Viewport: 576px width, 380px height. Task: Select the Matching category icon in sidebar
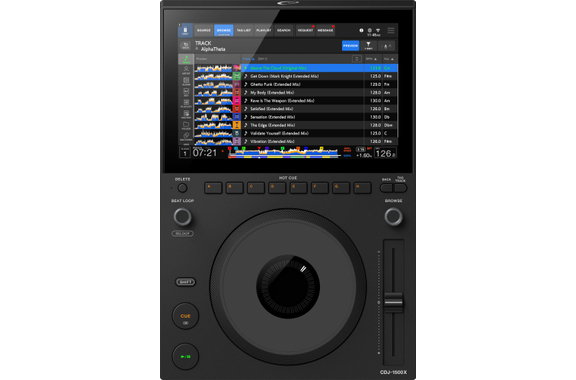click(x=186, y=137)
